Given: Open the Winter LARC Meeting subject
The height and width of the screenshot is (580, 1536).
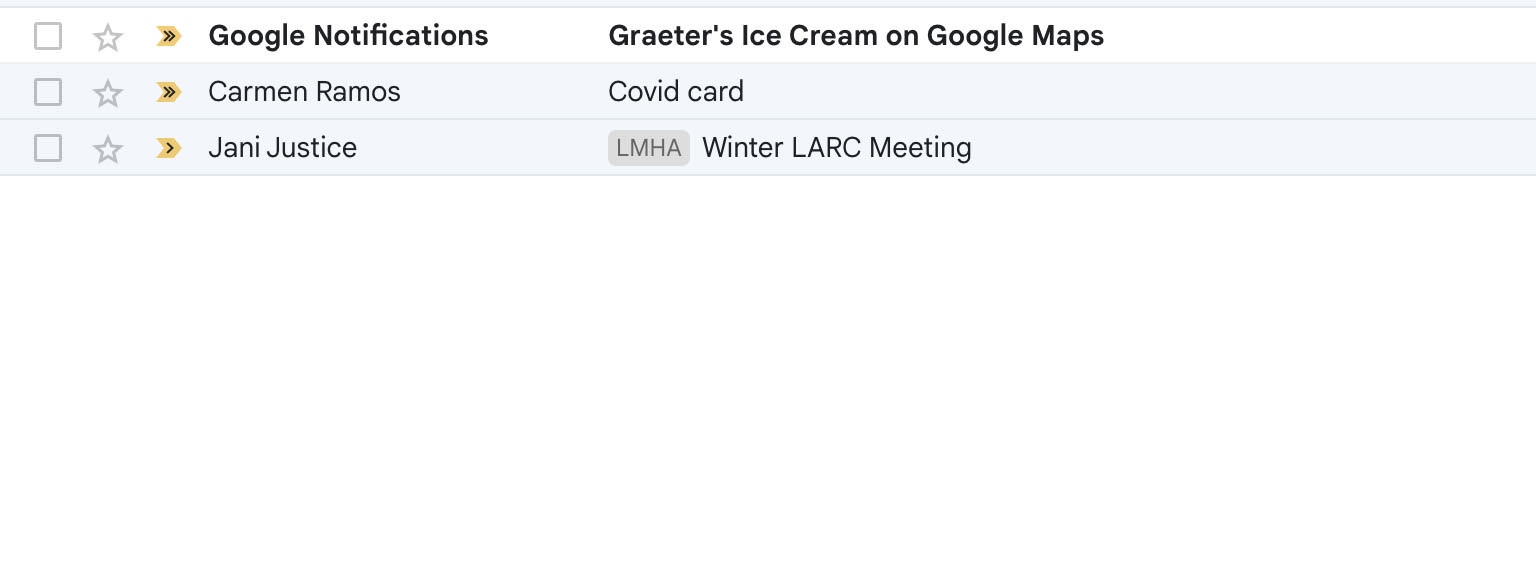Looking at the screenshot, I should click(837, 148).
